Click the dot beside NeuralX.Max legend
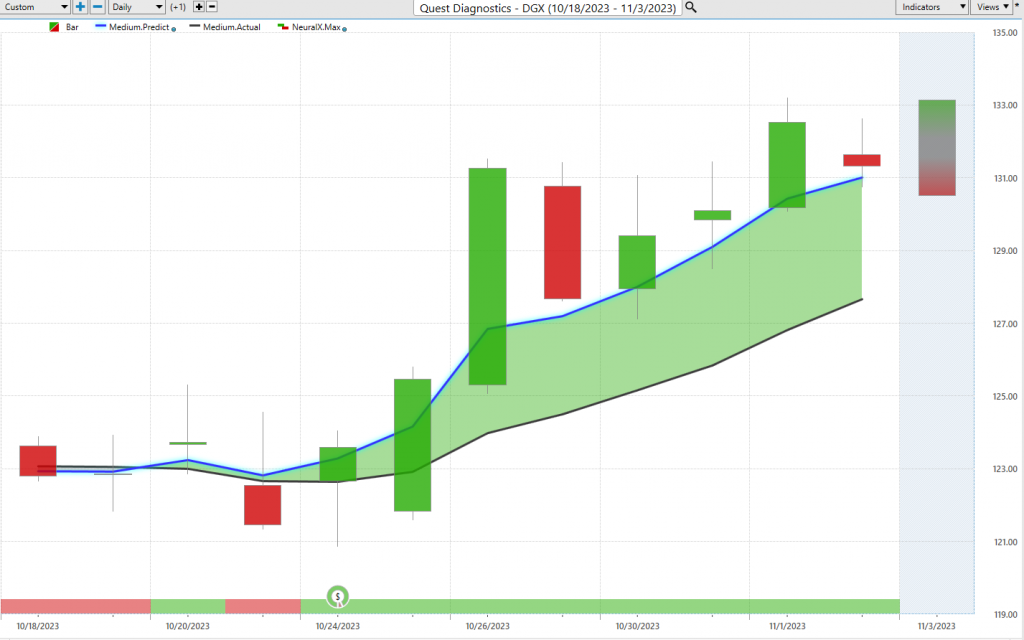The width and height of the screenshot is (1024, 640). click(x=345, y=29)
